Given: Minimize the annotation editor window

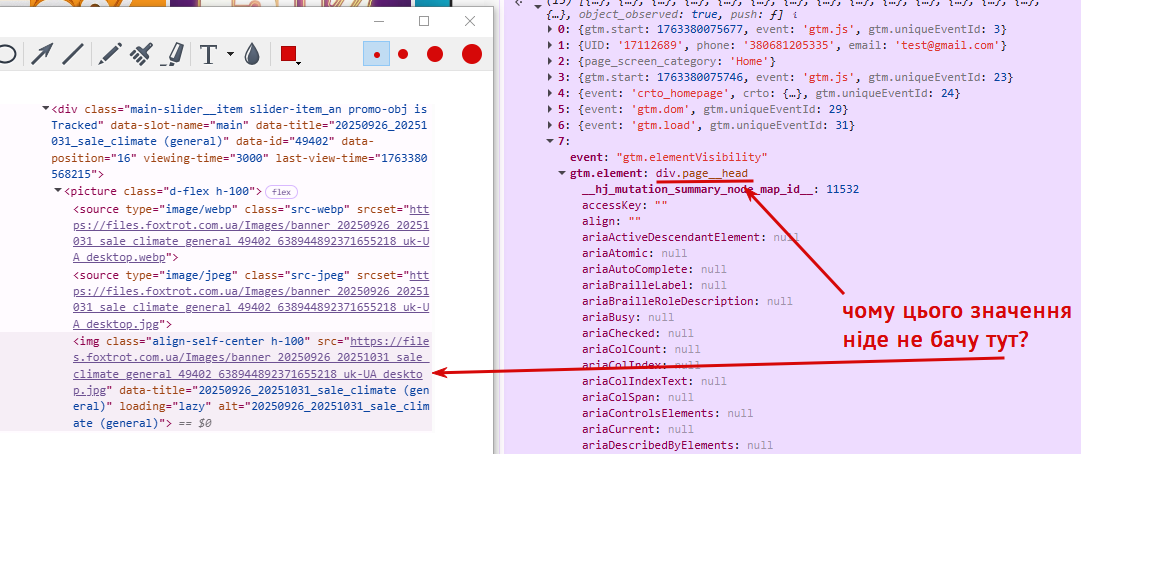Looking at the screenshot, I should tap(379, 21).
